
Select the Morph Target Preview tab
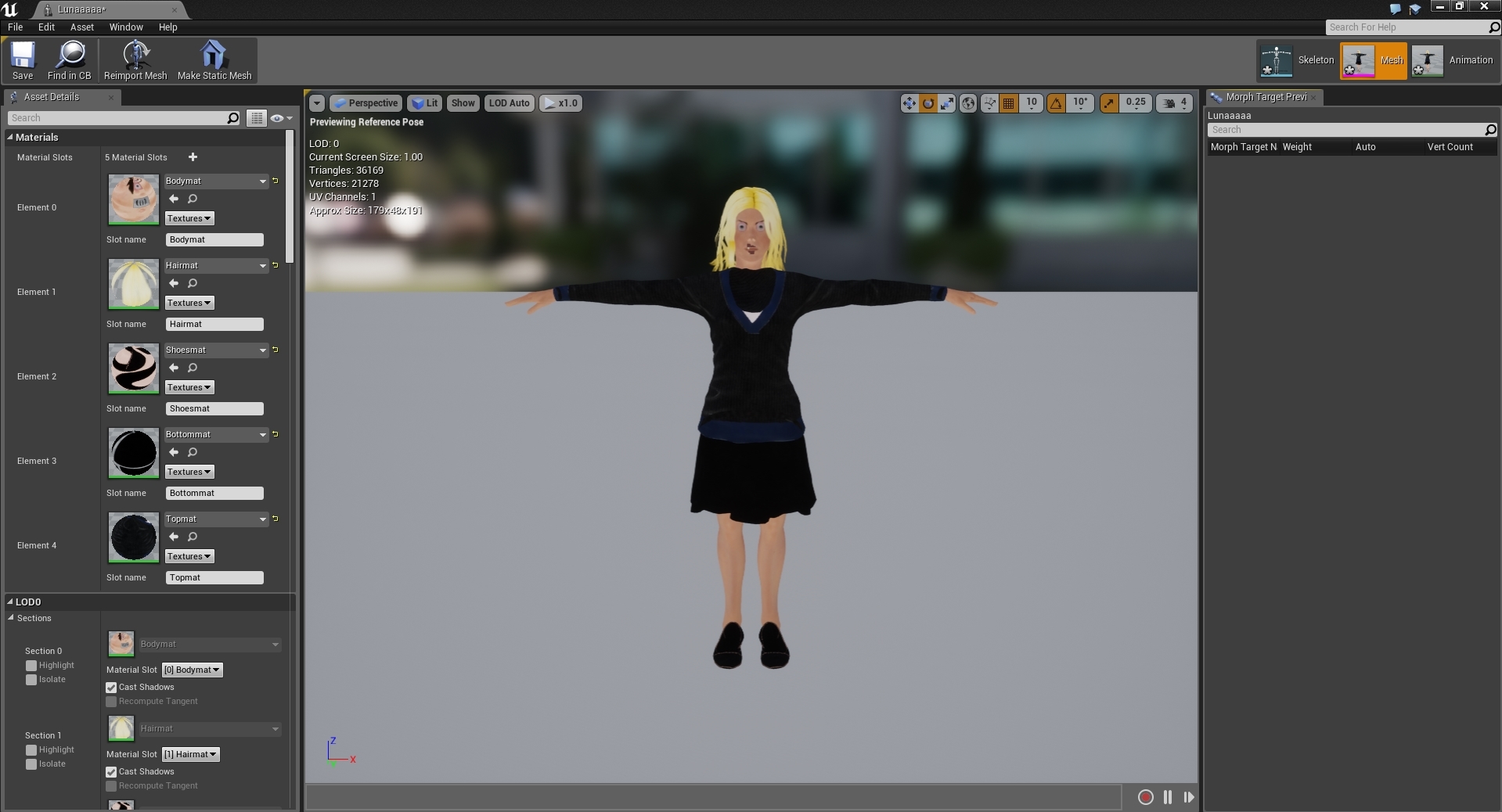1266,97
